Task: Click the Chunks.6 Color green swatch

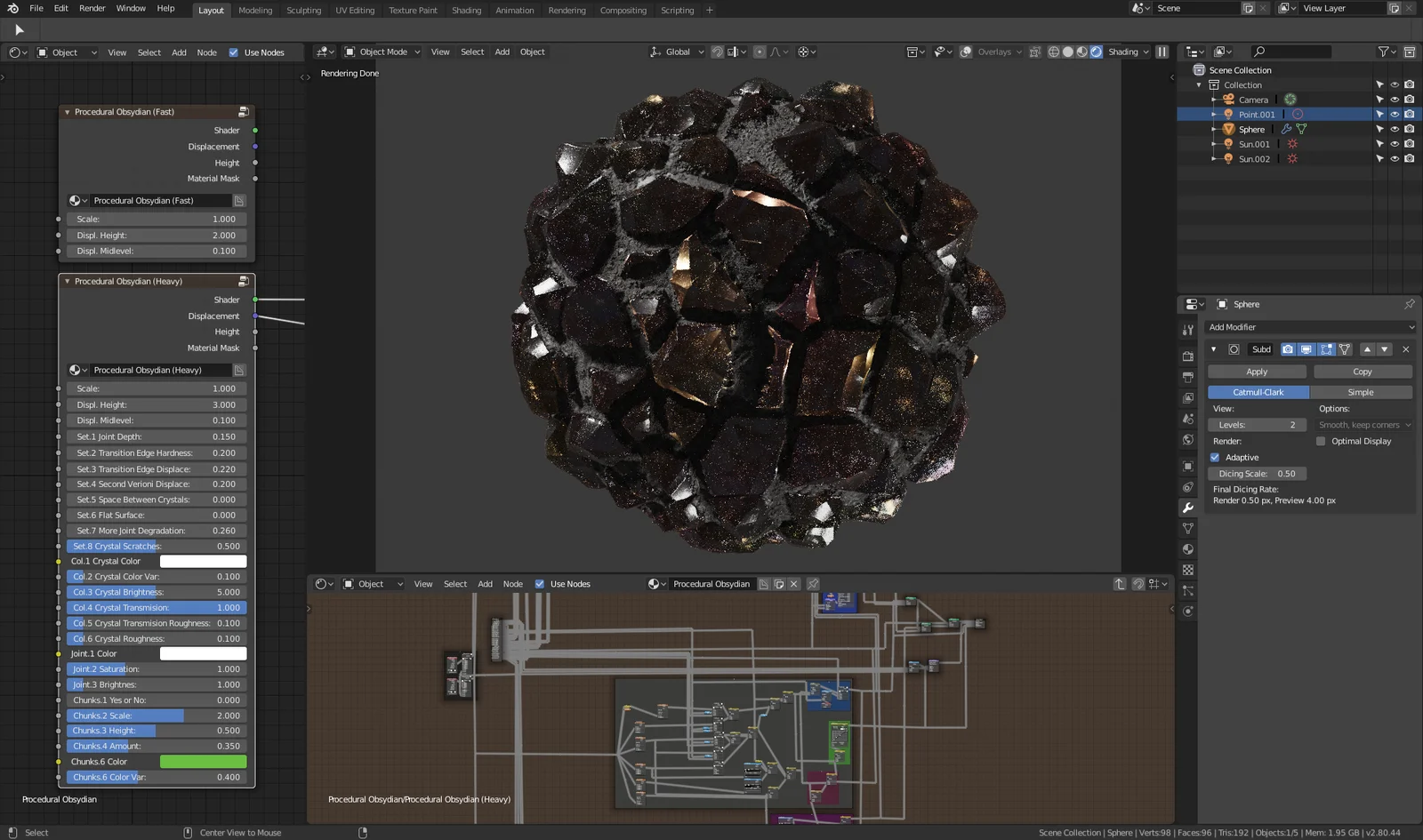Action: pyautogui.click(x=203, y=761)
